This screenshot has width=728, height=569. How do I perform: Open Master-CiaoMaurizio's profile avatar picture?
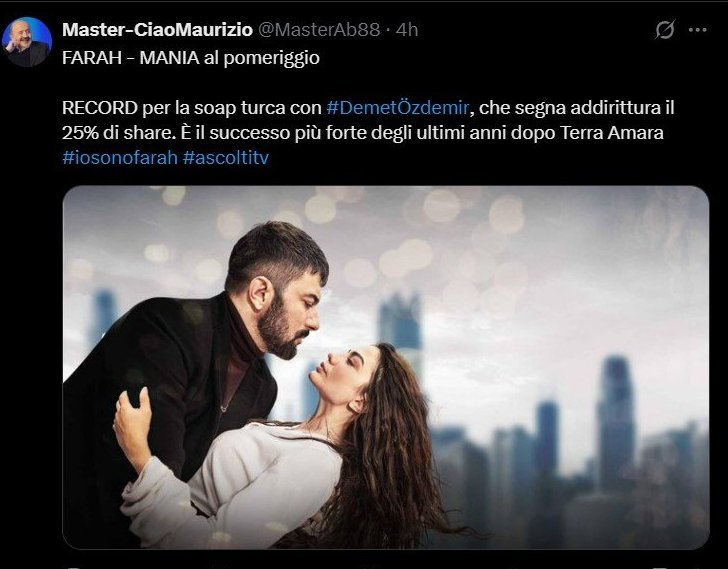27,42
